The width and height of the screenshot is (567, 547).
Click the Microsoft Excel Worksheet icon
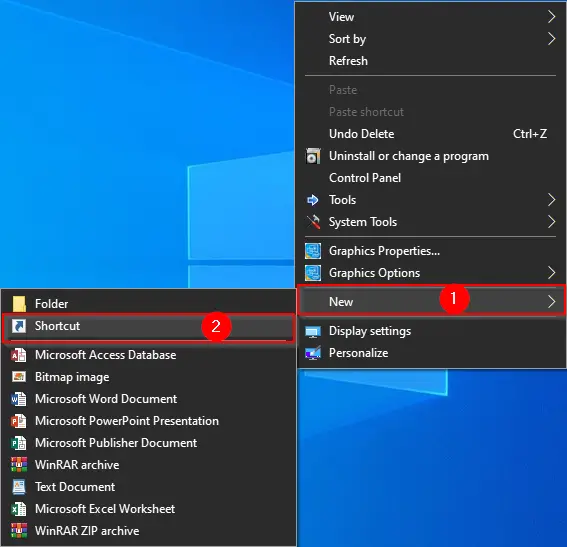pyautogui.click(x=19, y=509)
